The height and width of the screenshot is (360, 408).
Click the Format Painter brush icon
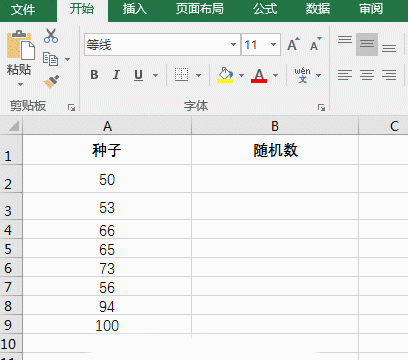[51, 81]
